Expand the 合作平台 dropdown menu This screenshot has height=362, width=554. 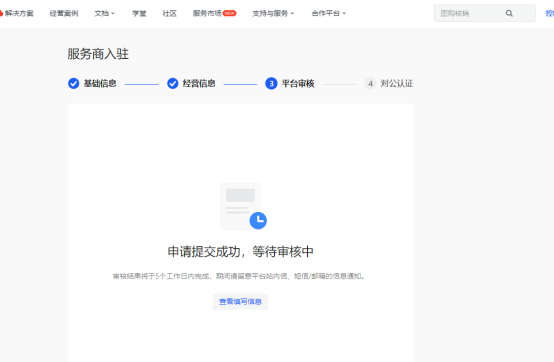click(329, 13)
